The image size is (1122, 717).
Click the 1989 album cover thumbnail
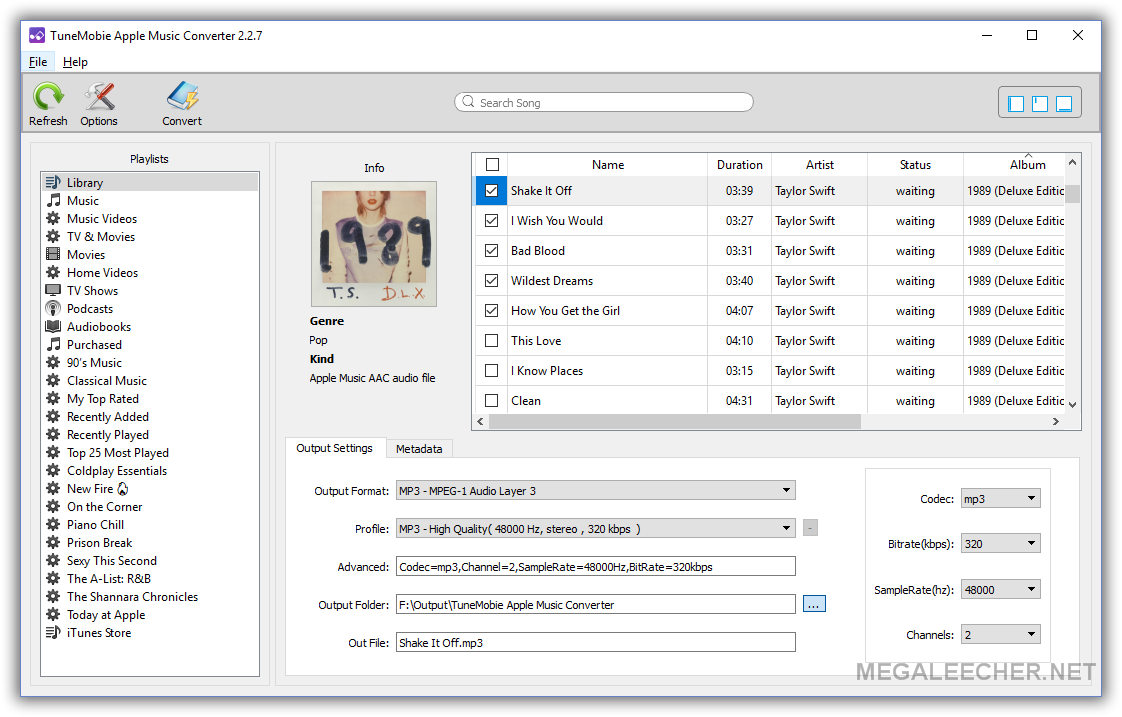pos(374,244)
